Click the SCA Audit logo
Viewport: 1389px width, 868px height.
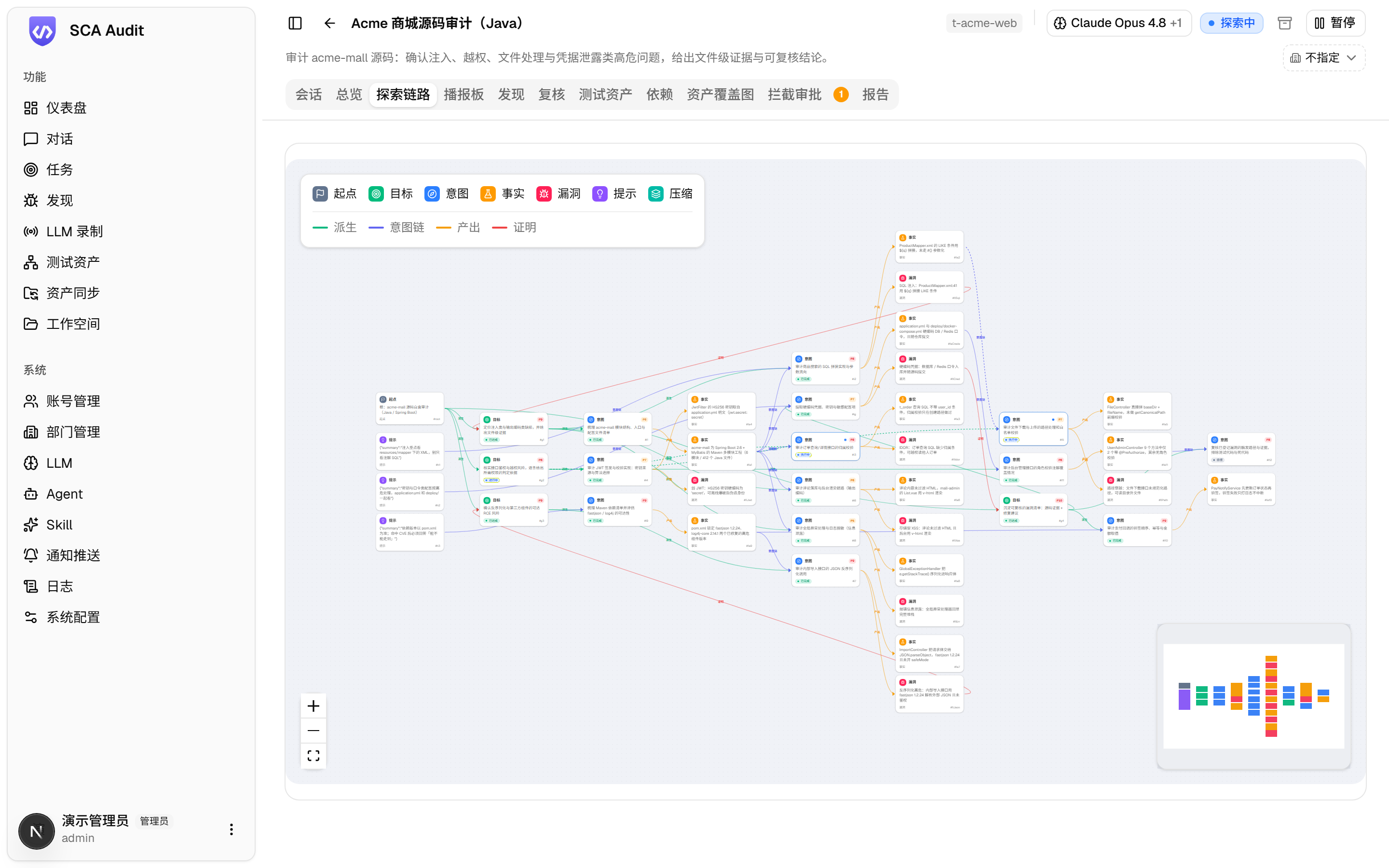click(42, 30)
